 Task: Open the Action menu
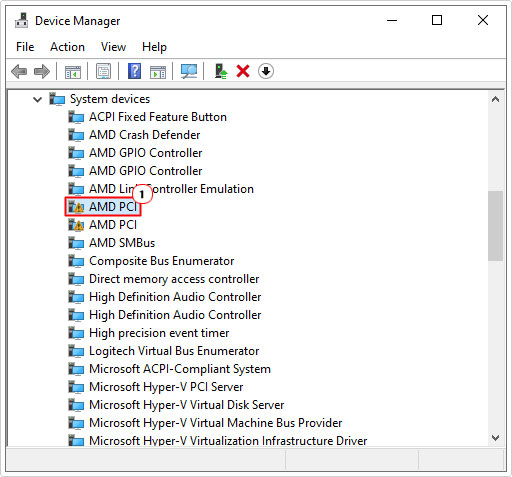pos(67,47)
